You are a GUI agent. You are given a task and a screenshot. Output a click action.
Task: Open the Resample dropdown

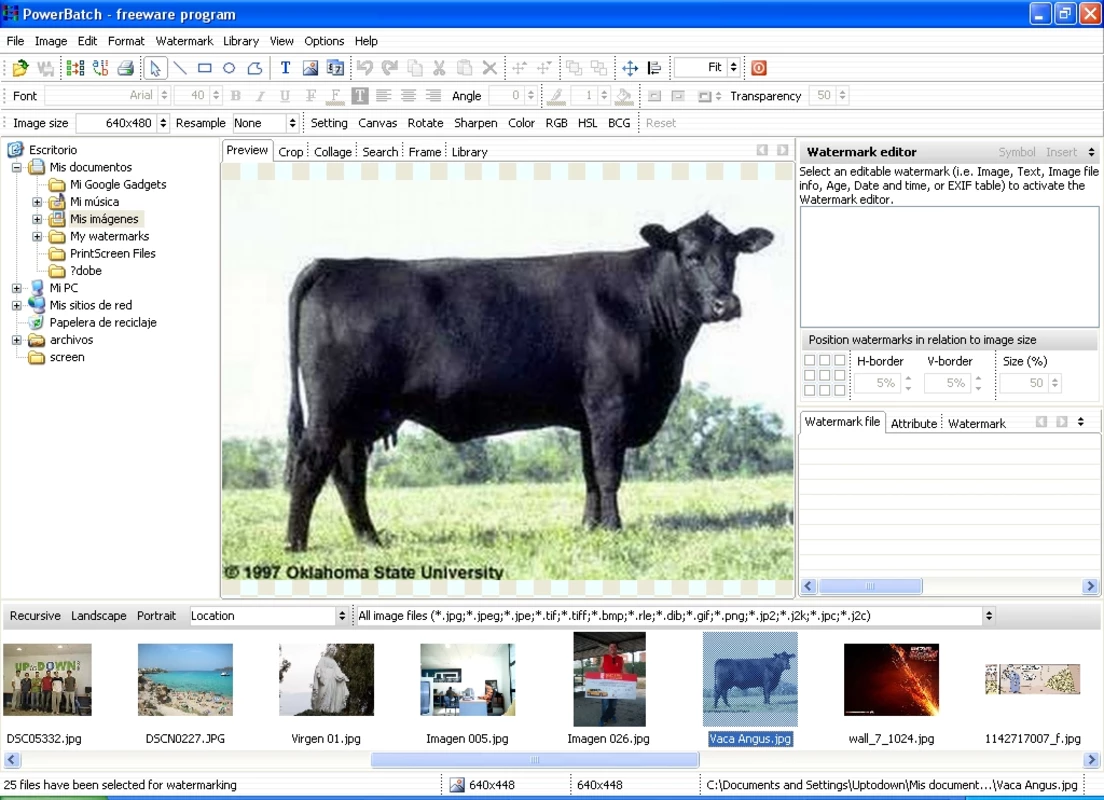coord(292,123)
